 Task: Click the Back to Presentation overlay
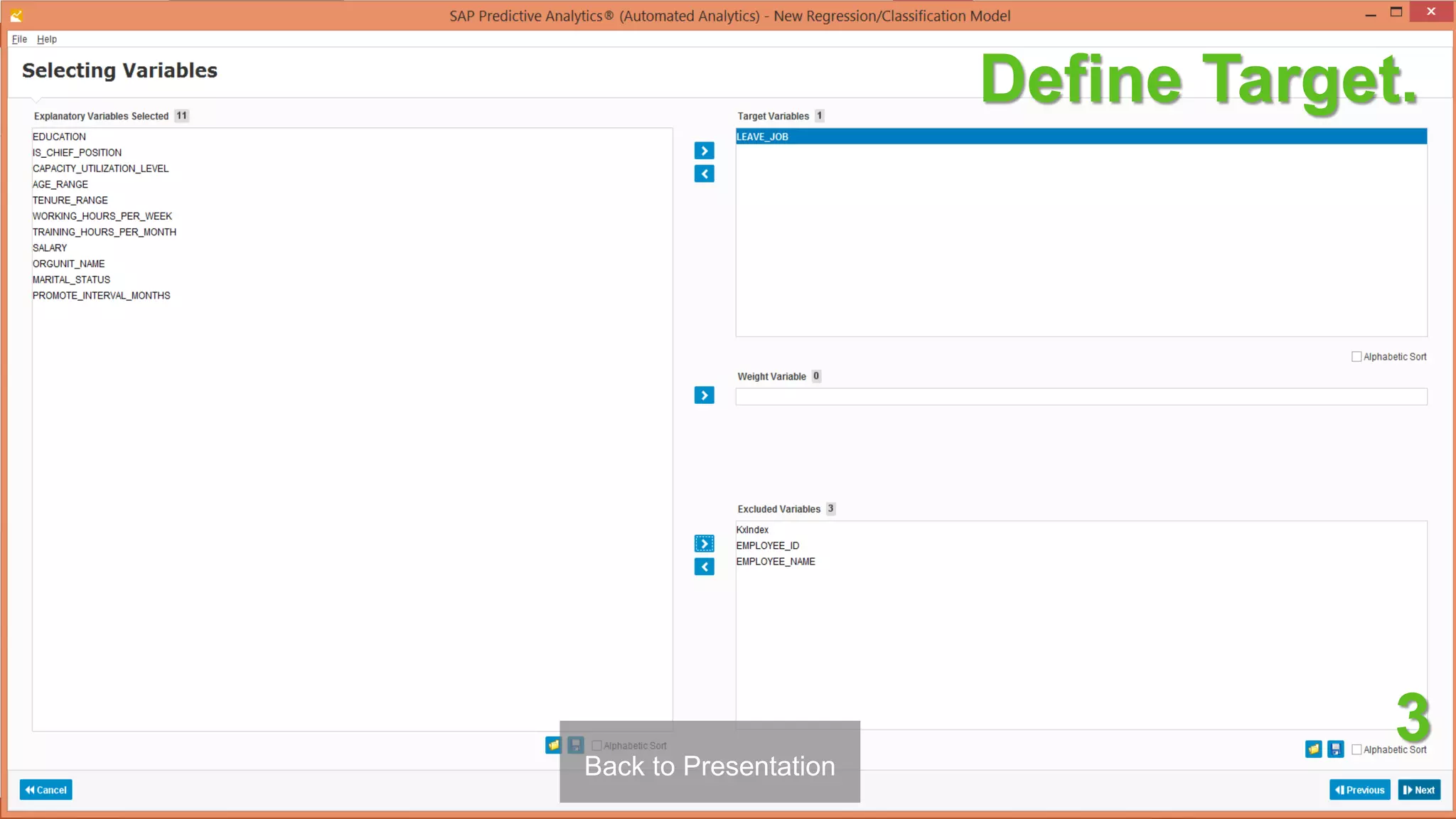[x=710, y=762]
